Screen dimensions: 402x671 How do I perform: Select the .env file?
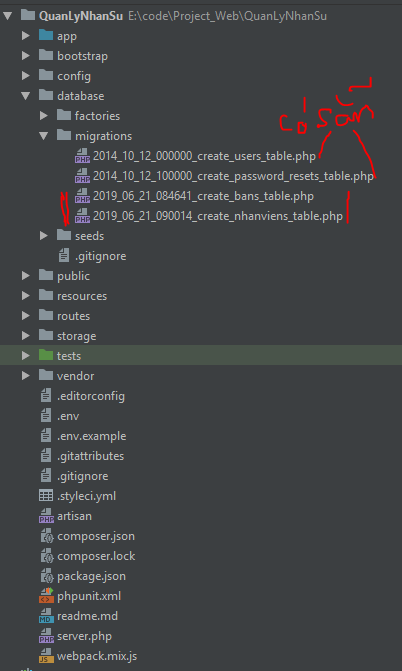click(x=68, y=416)
